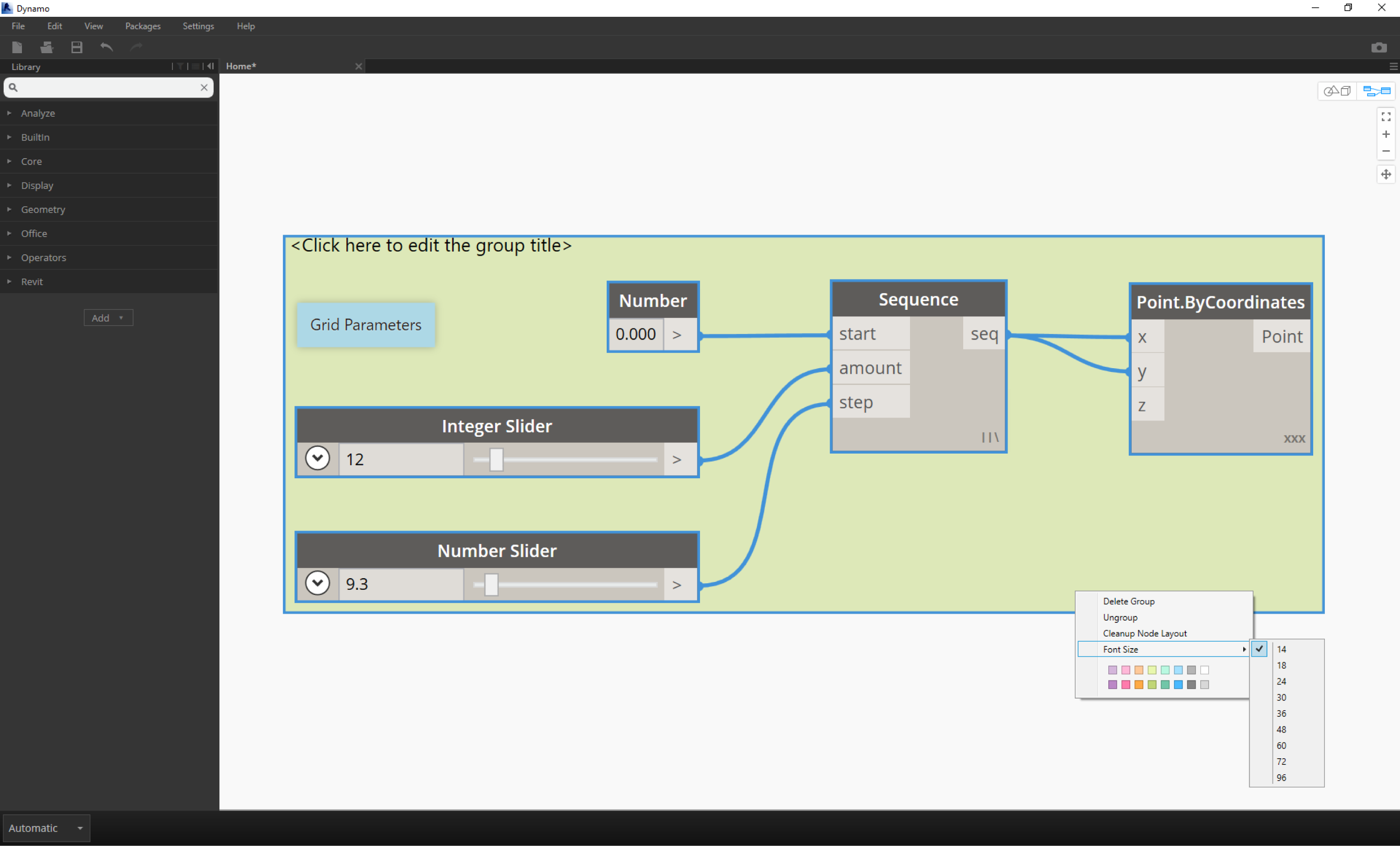The height and width of the screenshot is (846, 1400).
Task: Open the View menu
Action: point(94,26)
